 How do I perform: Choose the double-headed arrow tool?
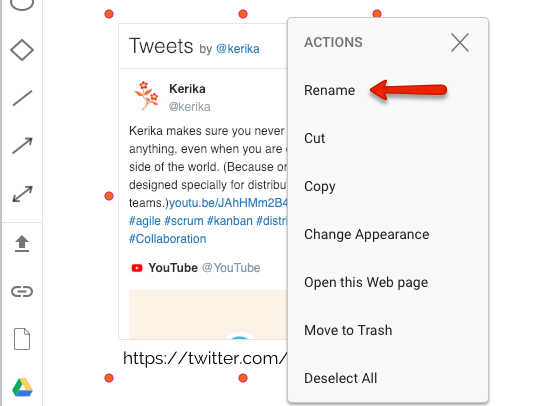tap(22, 194)
